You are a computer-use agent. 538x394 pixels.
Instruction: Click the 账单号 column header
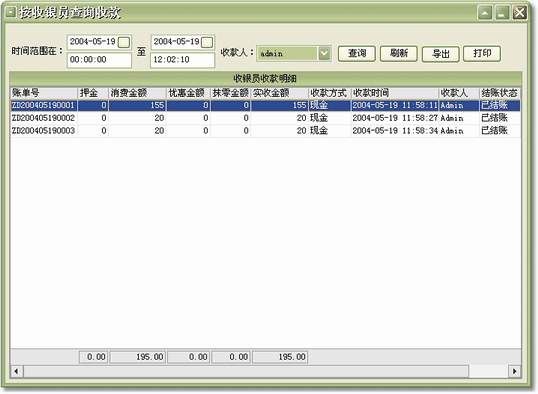tap(44, 93)
